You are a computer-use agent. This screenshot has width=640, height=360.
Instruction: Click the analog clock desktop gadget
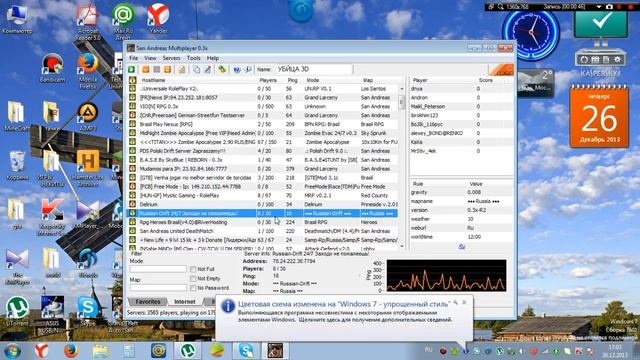pyautogui.click(x=531, y=33)
